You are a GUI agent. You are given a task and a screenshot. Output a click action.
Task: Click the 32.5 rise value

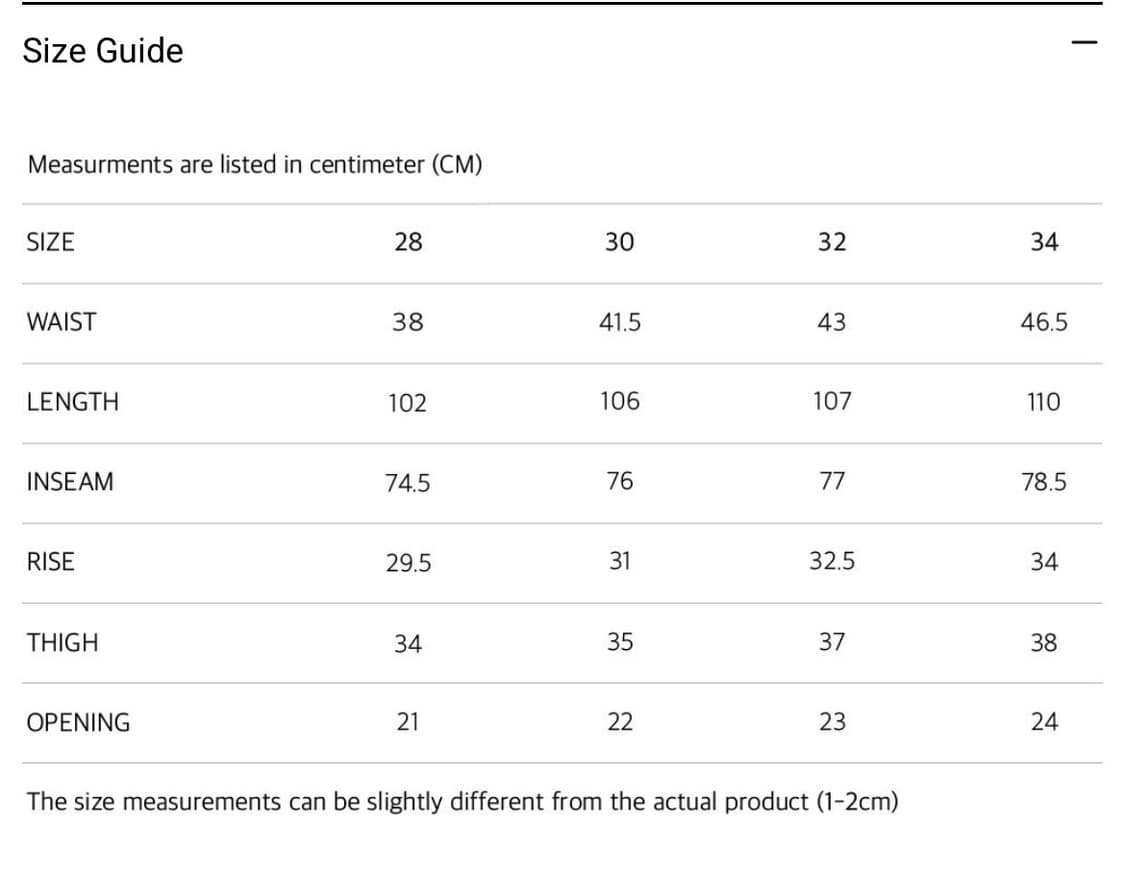click(831, 562)
